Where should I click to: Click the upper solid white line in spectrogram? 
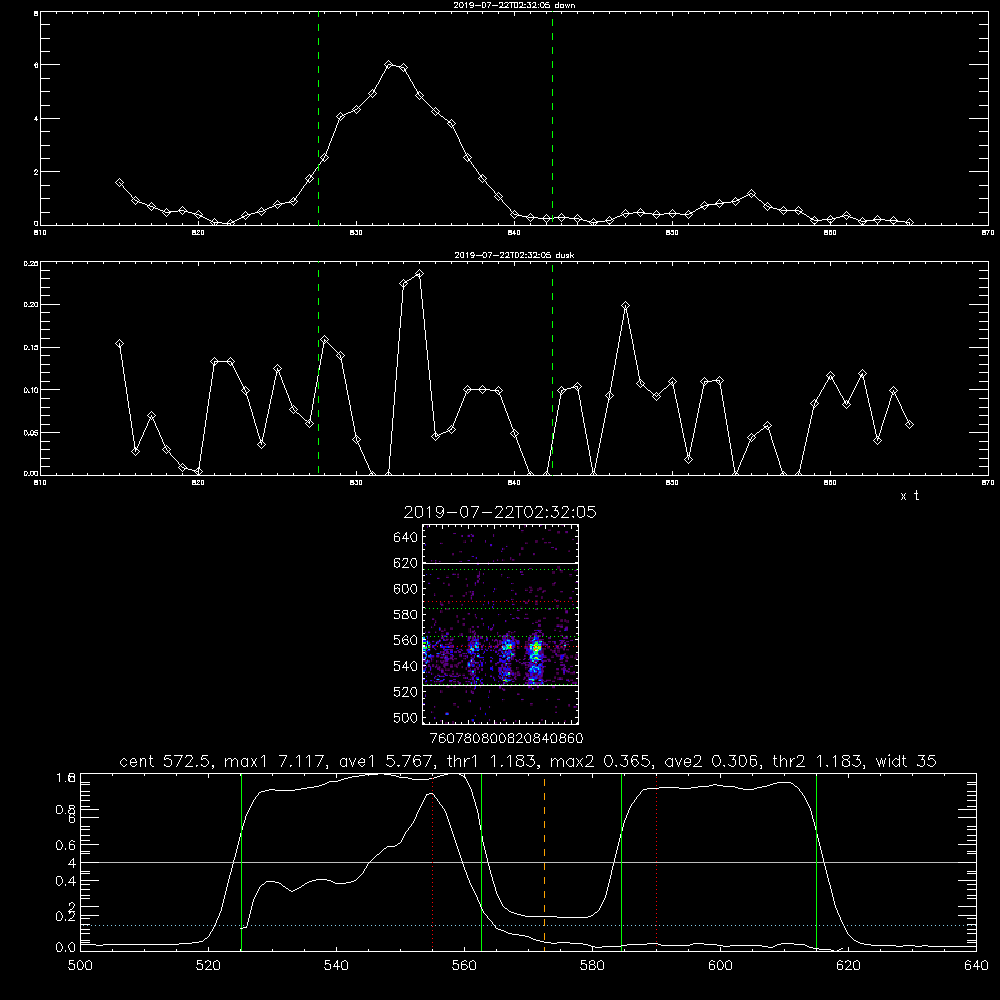(x=500, y=563)
